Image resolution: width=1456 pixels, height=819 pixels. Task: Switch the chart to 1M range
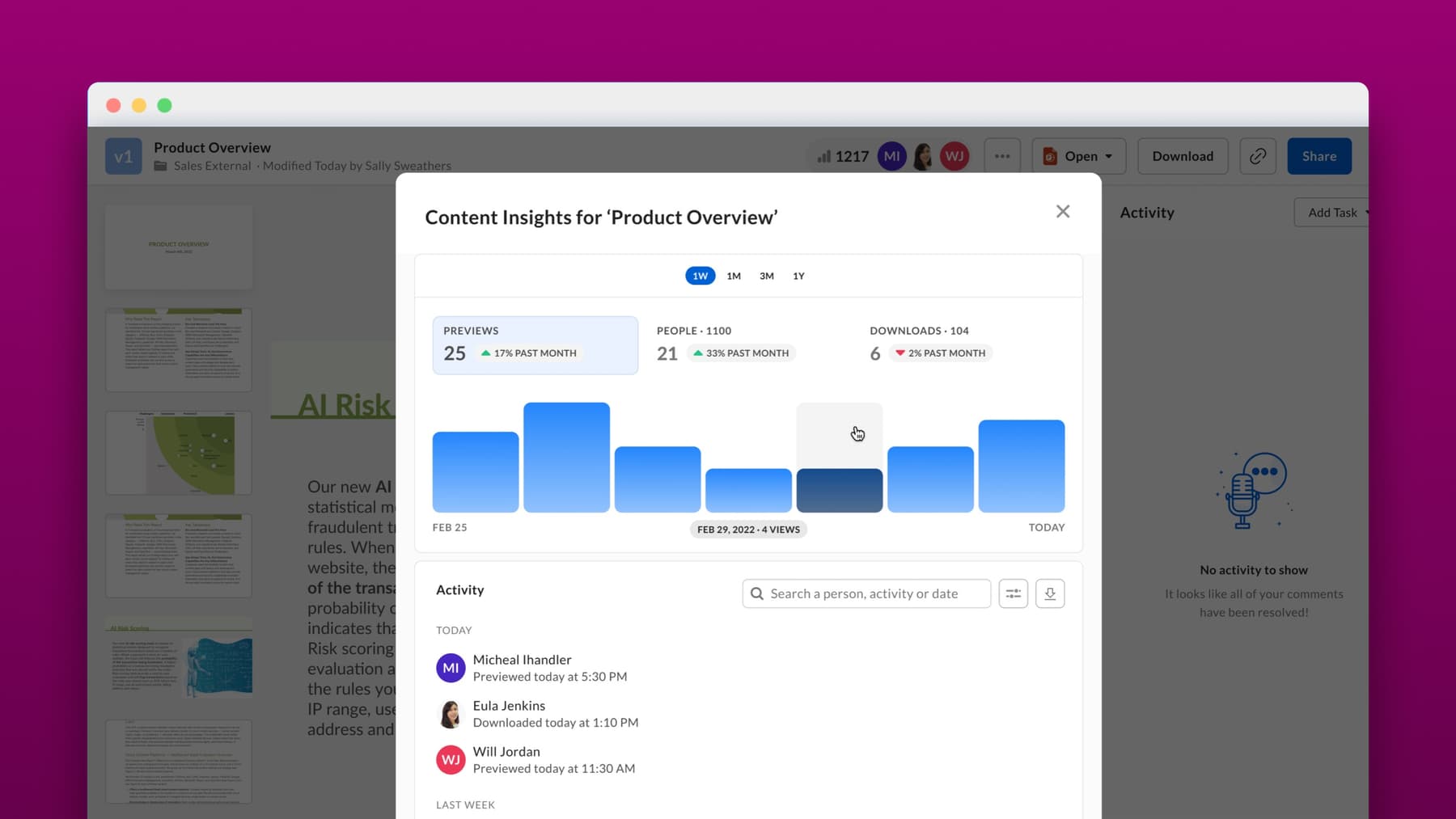pyautogui.click(x=733, y=276)
